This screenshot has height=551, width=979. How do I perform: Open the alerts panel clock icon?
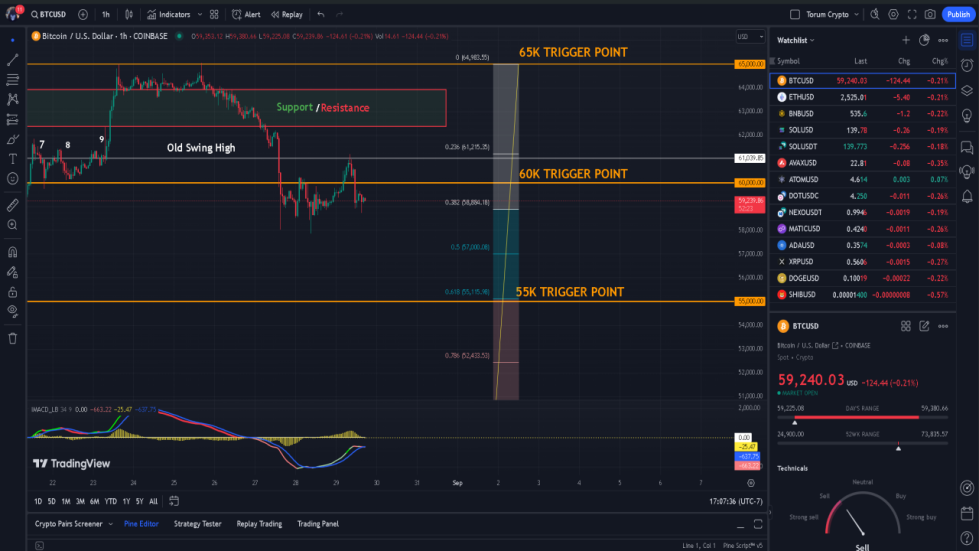point(967,66)
